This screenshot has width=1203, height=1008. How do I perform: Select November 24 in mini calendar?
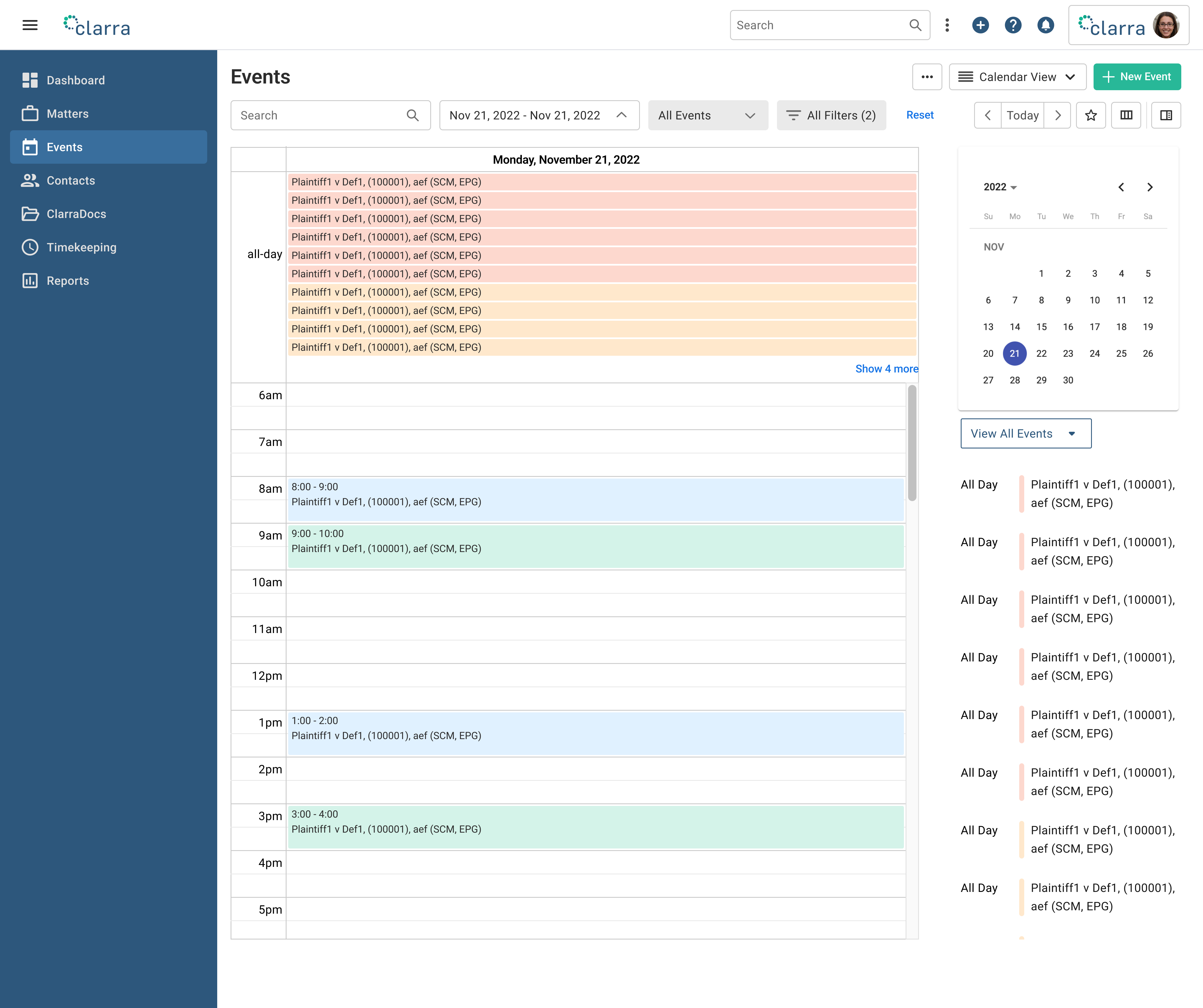click(1094, 353)
